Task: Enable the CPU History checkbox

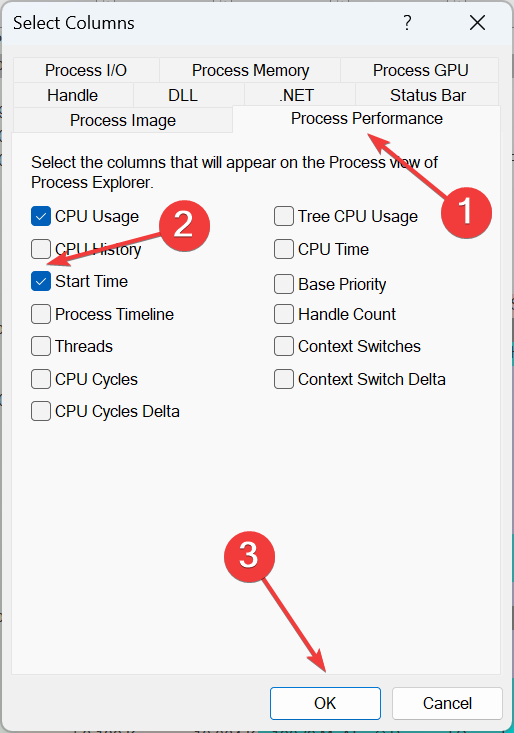Action: pos(41,249)
